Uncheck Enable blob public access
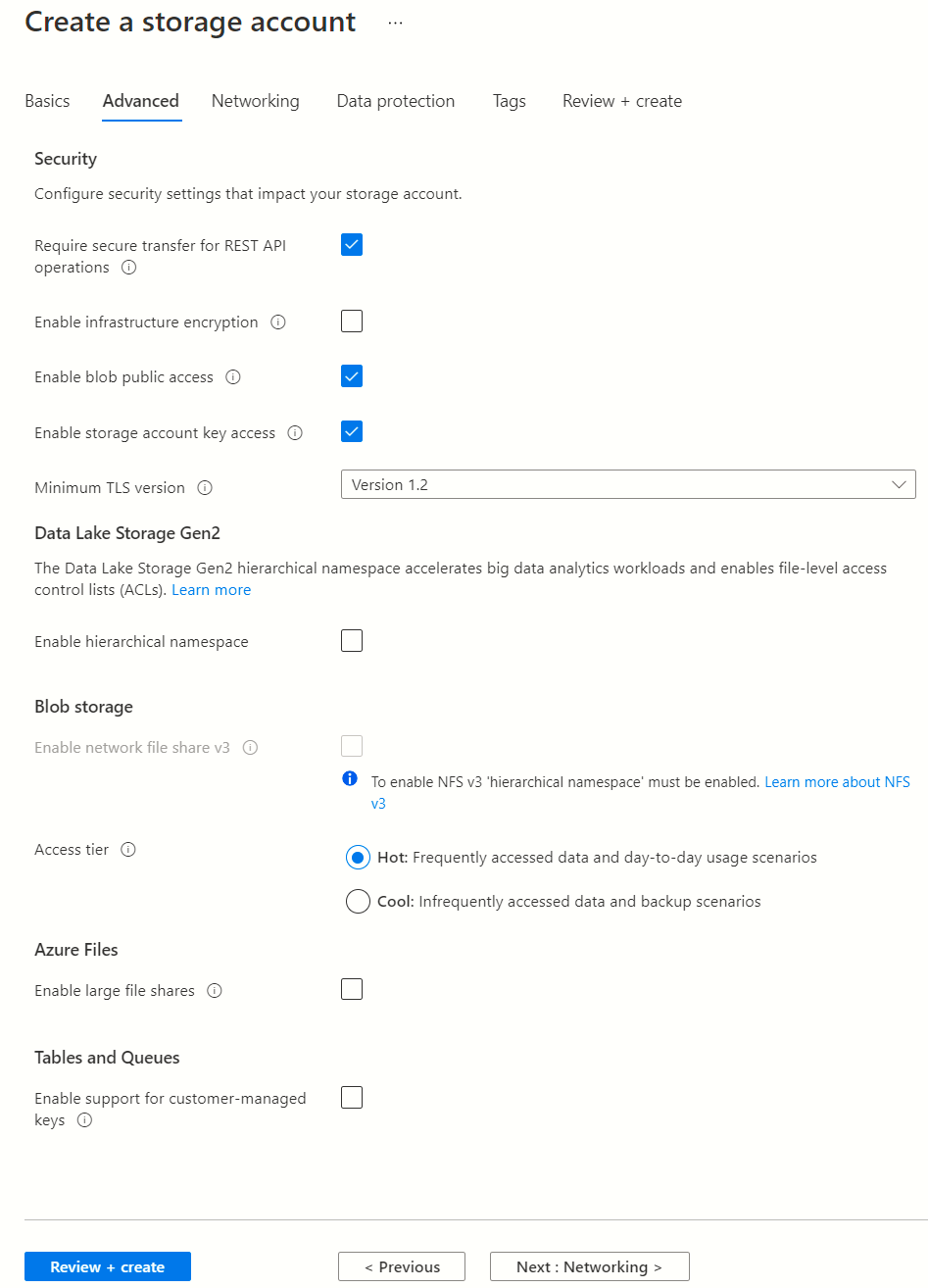The image size is (928, 1288). tap(352, 376)
